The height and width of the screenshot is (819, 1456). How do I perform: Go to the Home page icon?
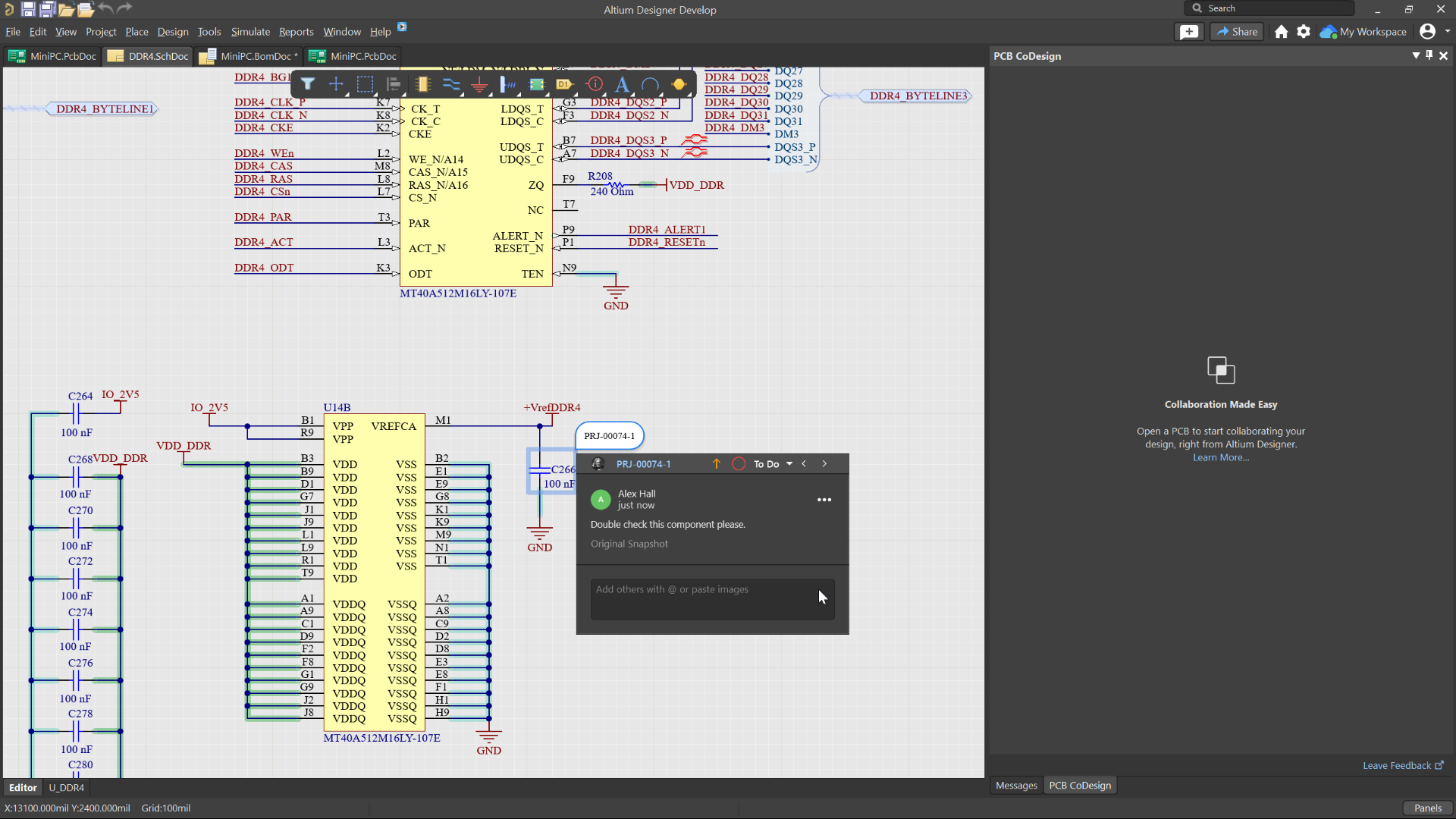[1282, 32]
